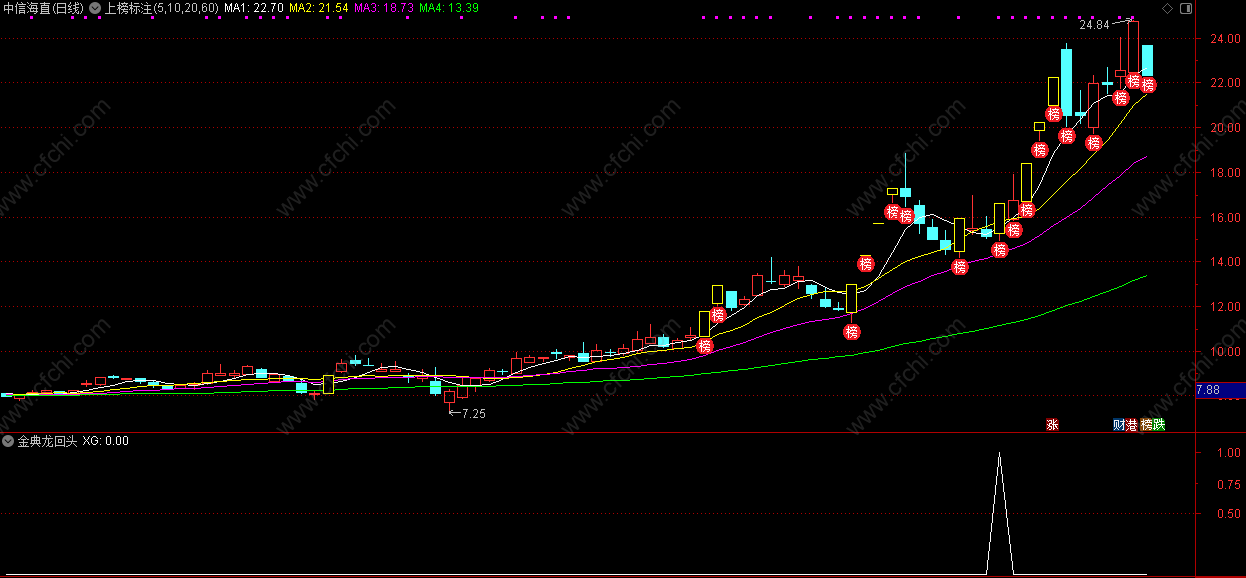Viewport: 1246px width, 578px height.
Task: Click the rightmost 榜 badge on last candle
Action: [1148, 86]
